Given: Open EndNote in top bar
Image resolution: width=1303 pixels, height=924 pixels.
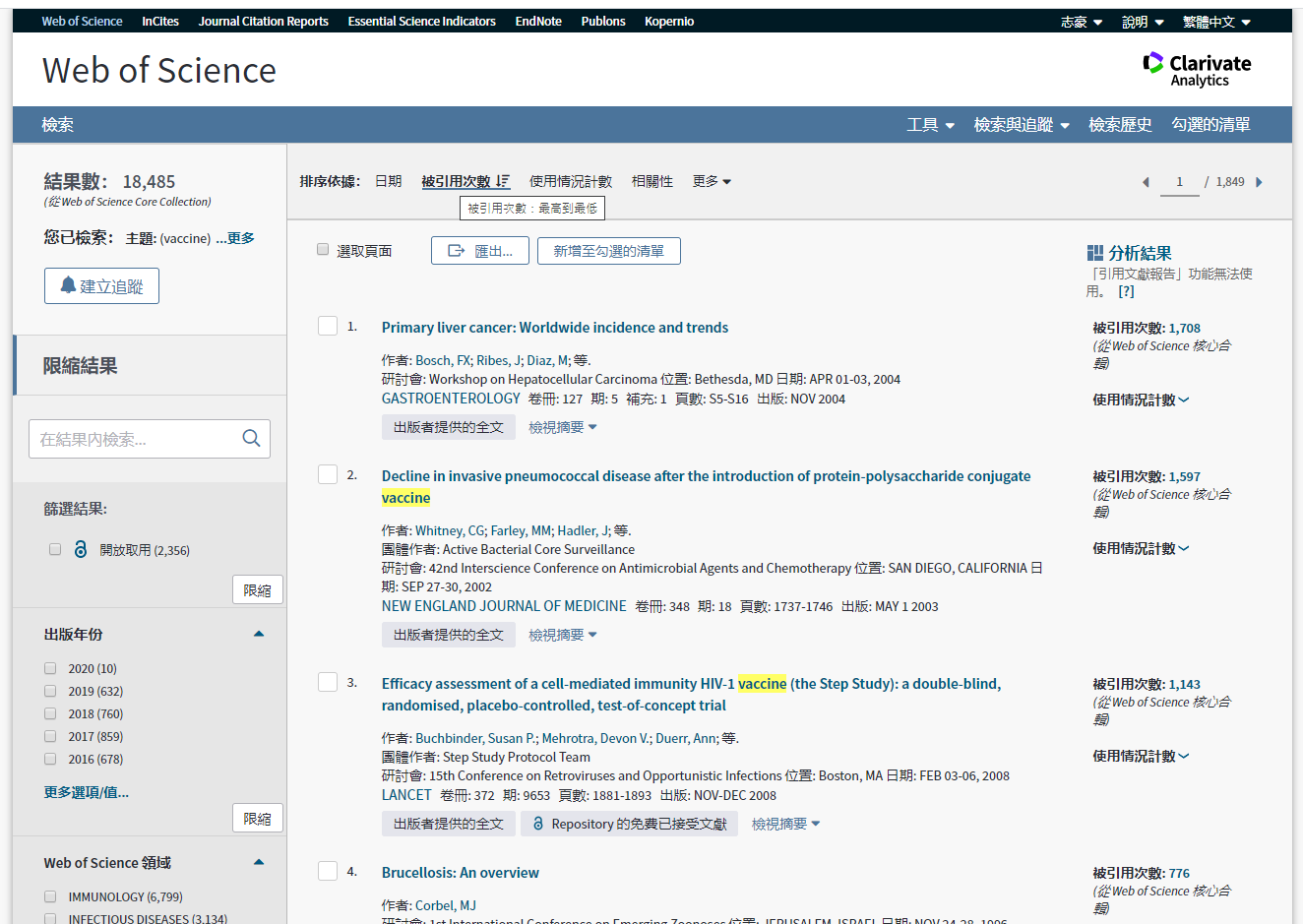Looking at the screenshot, I should pos(538,22).
